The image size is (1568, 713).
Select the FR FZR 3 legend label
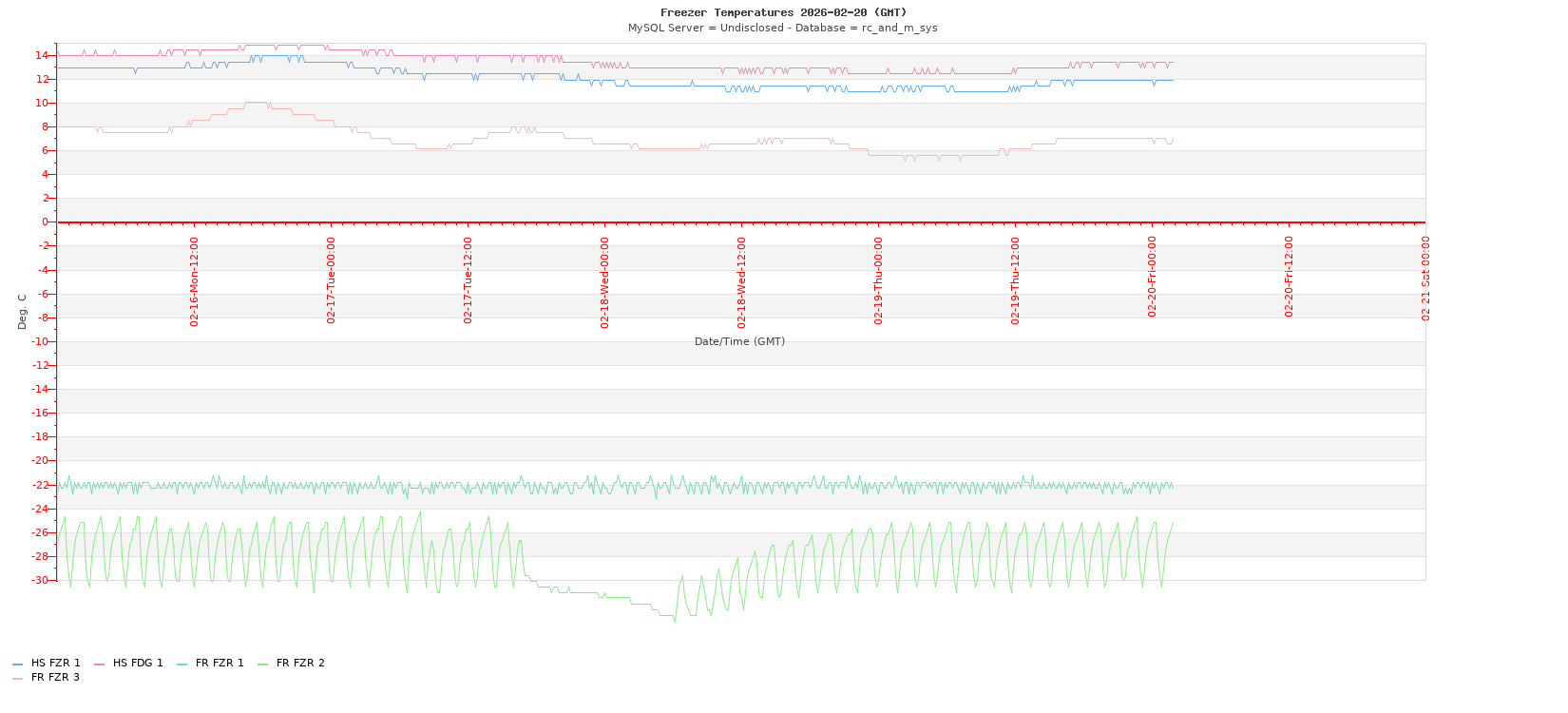[55, 678]
